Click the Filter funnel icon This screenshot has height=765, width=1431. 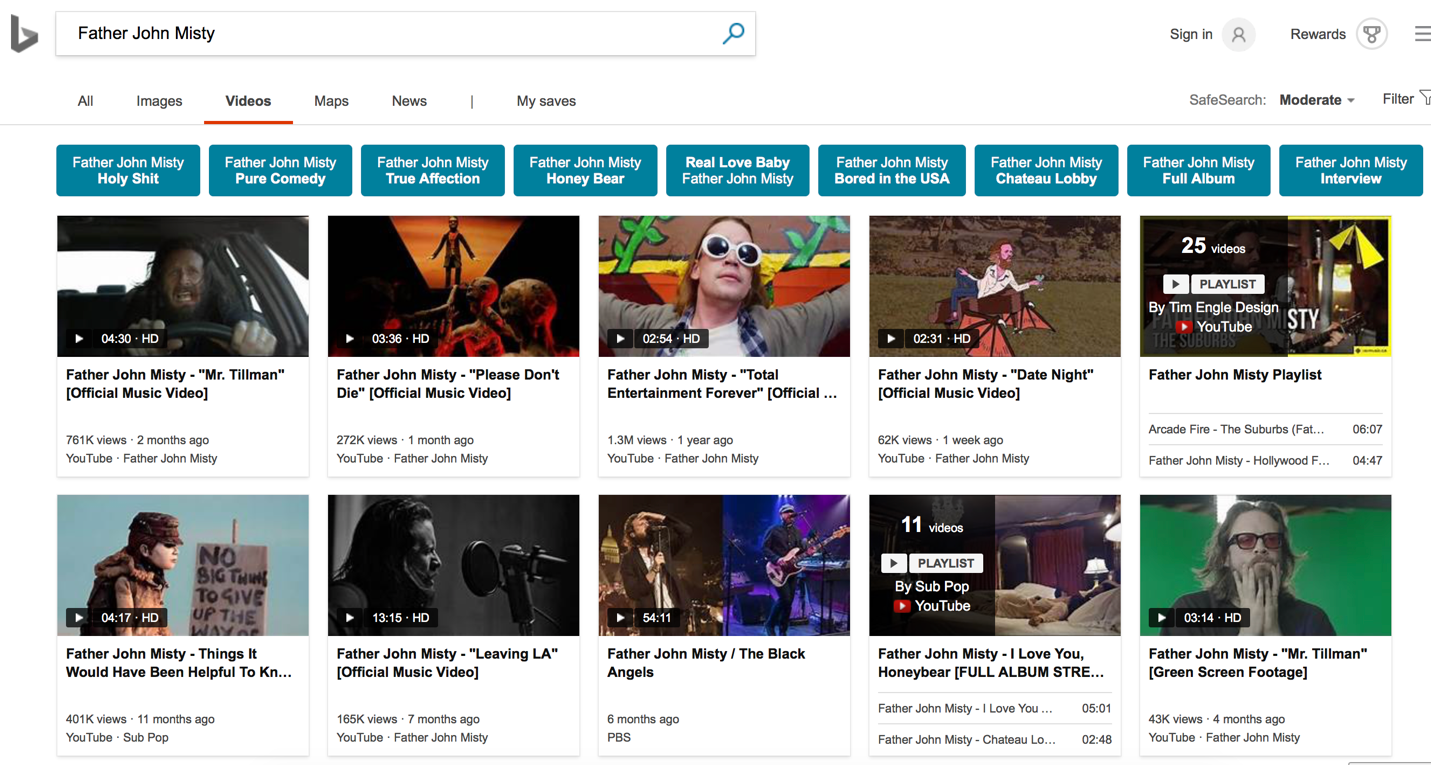(x=1425, y=98)
